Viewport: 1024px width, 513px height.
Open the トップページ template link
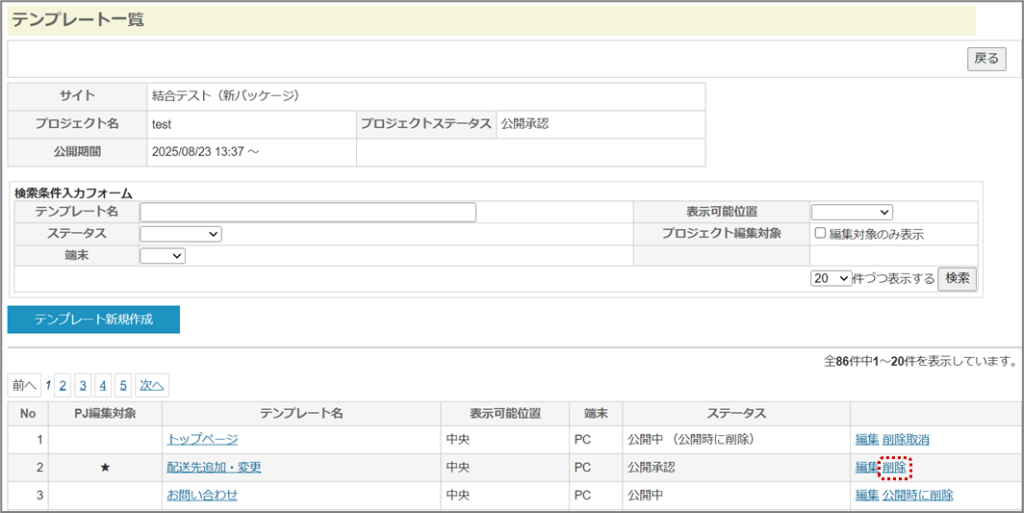click(x=202, y=439)
